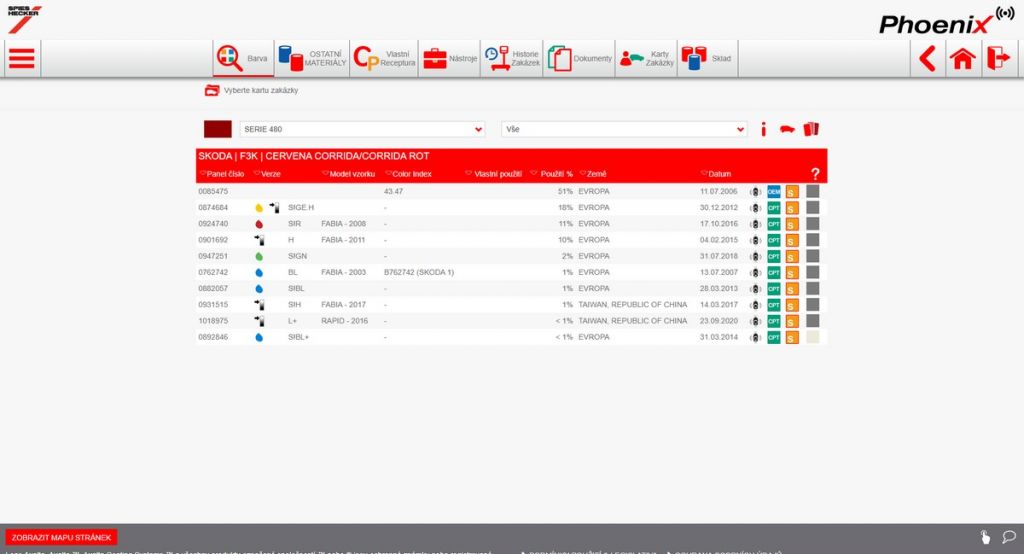
Task: Click the Vyberte kartu zakázky link
Action: click(260, 90)
